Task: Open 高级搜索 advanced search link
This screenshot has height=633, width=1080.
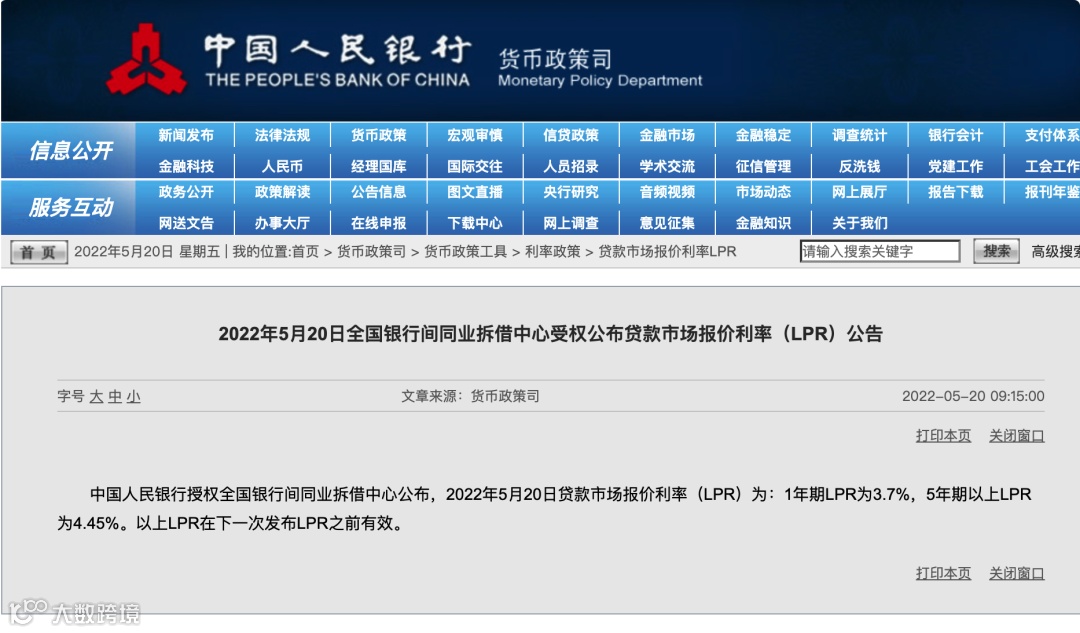Action: point(1055,251)
